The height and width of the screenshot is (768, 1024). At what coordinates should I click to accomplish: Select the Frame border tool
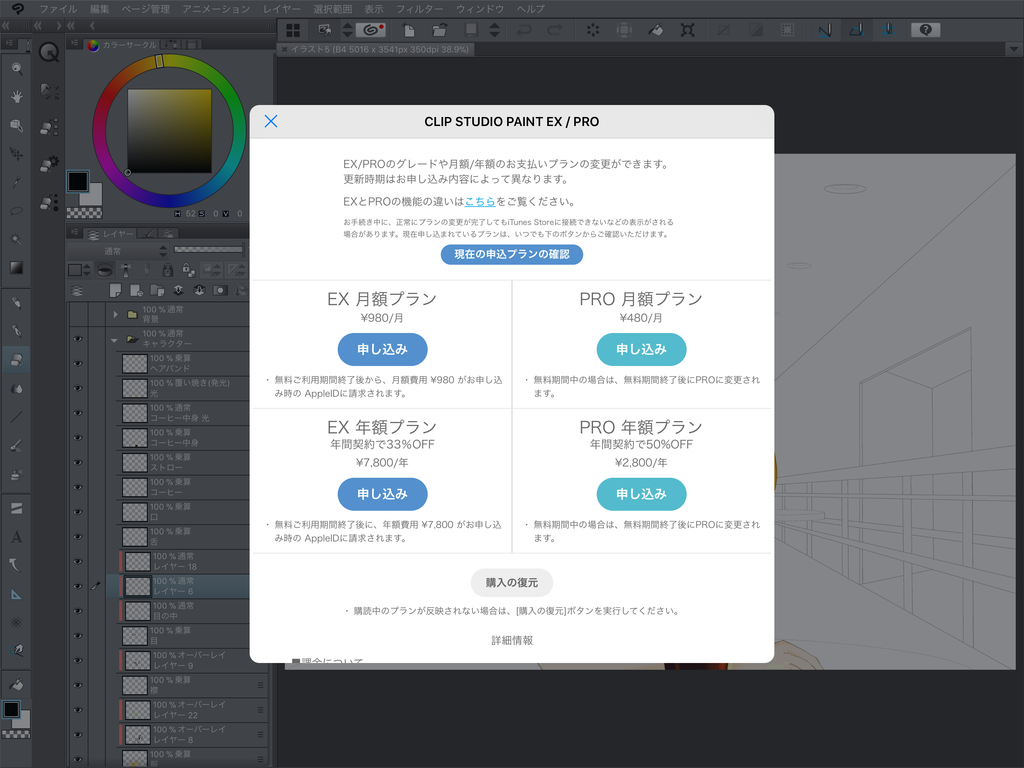coord(16,508)
